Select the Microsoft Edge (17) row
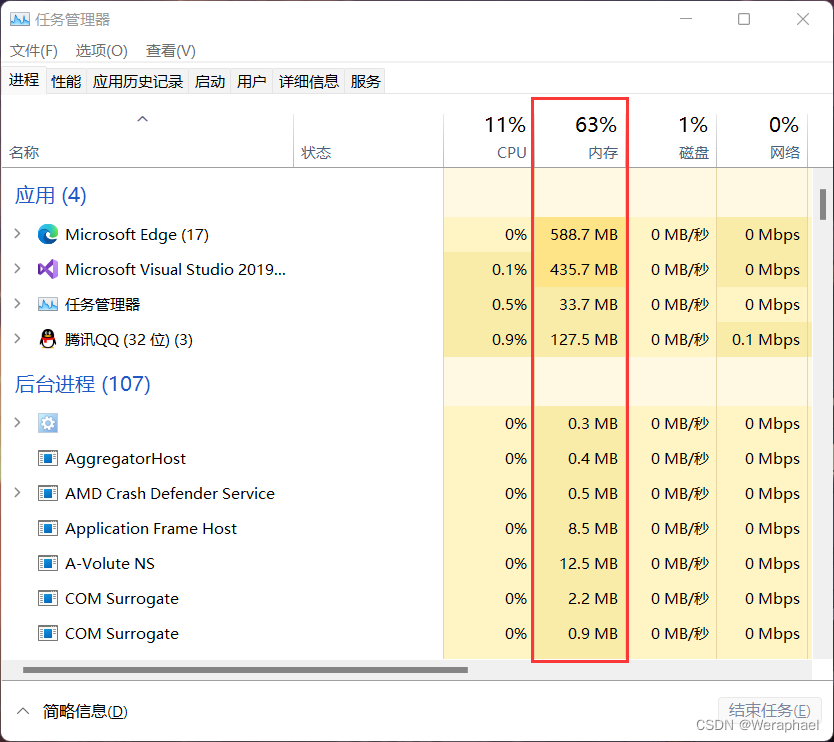Viewport: 834px width, 742px height. (x=407, y=235)
